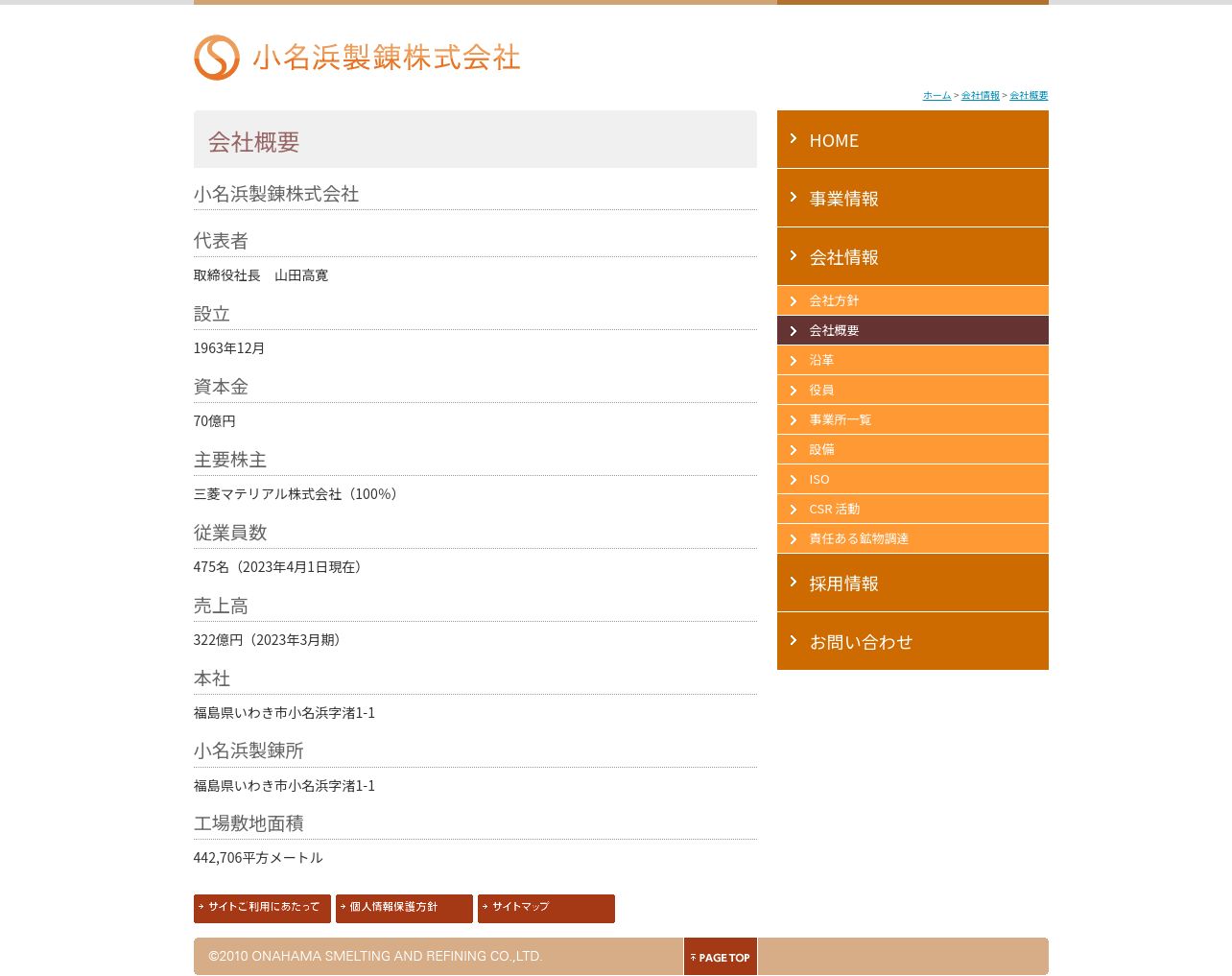Open the 事業情報 menu item
This screenshot has width=1232, height=976.
click(x=912, y=198)
